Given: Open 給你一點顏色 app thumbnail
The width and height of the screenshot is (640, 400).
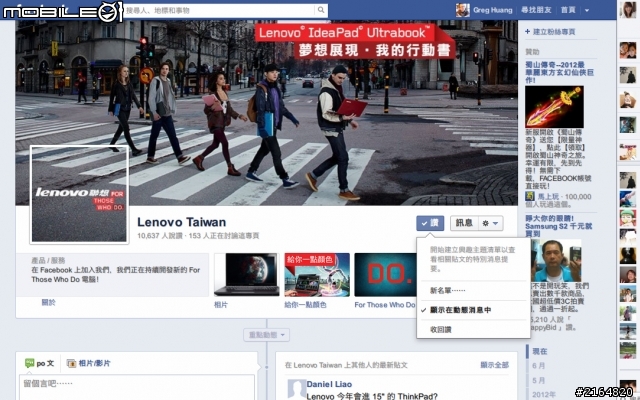Looking at the screenshot, I should pos(317,275).
